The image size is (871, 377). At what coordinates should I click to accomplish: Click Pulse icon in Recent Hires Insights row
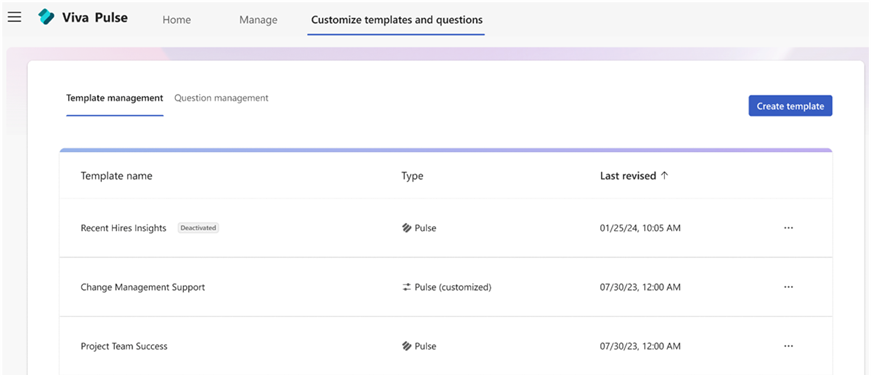click(x=406, y=228)
